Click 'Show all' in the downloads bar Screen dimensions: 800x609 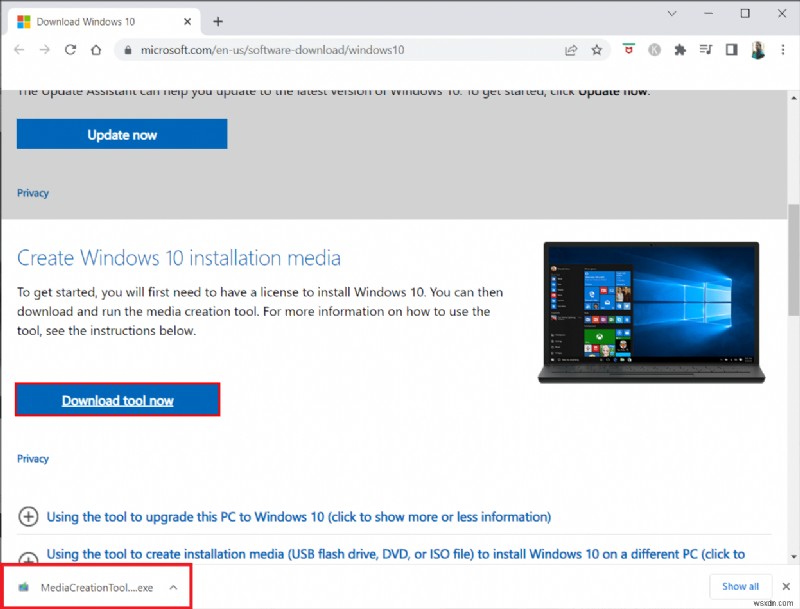coord(740,587)
